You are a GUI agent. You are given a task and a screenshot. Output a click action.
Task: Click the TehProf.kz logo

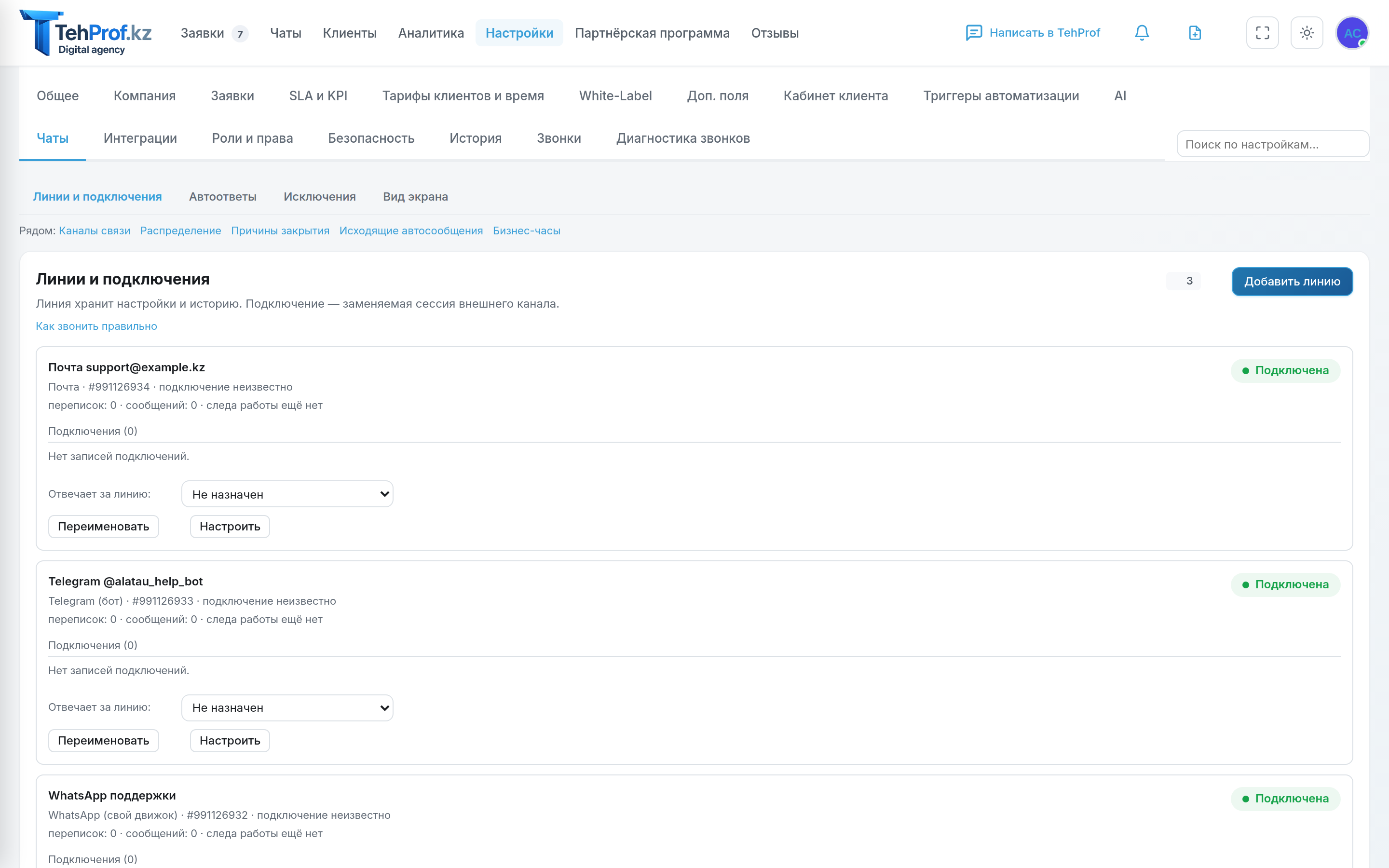point(85,33)
